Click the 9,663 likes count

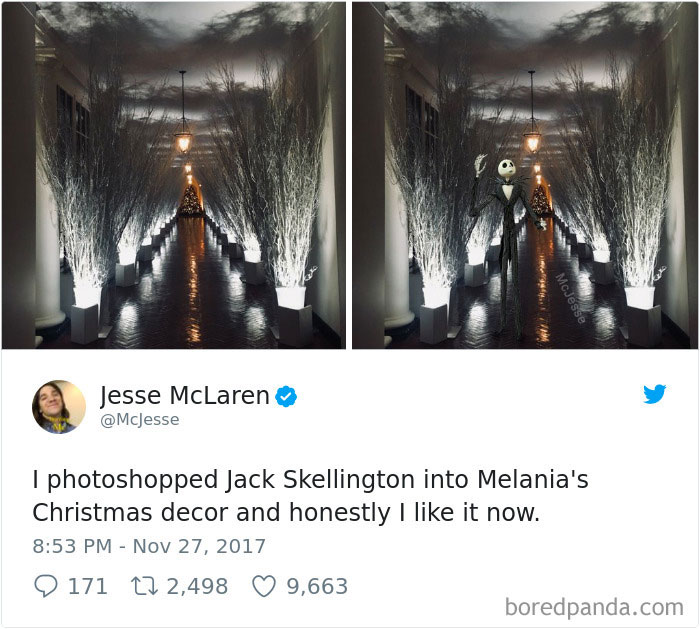point(317,586)
